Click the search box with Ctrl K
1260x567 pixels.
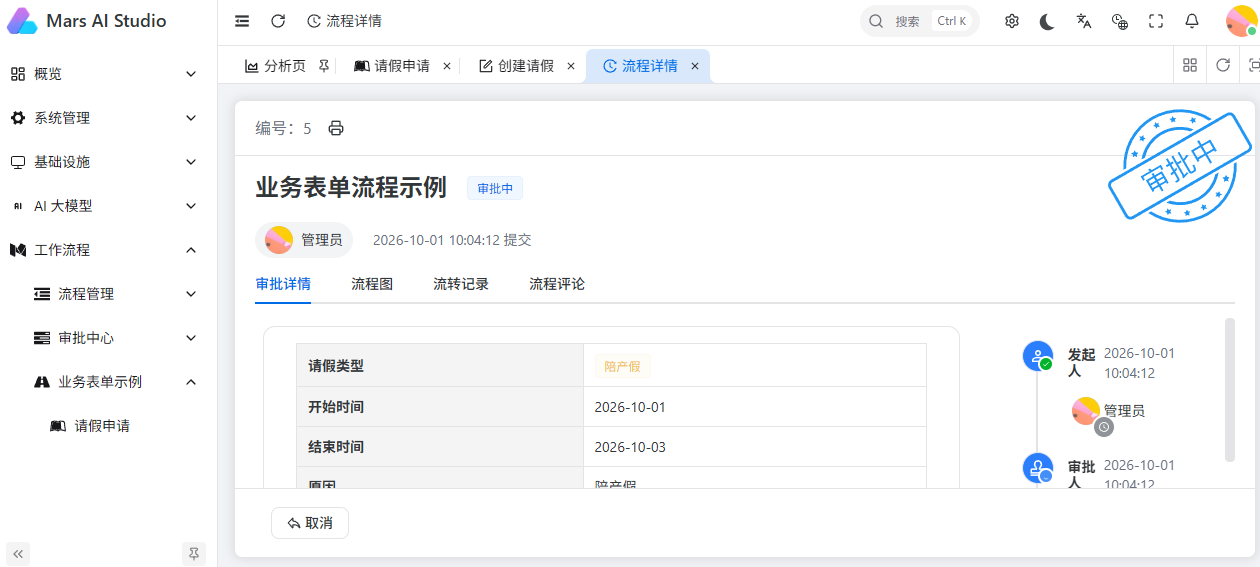coord(920,21)
